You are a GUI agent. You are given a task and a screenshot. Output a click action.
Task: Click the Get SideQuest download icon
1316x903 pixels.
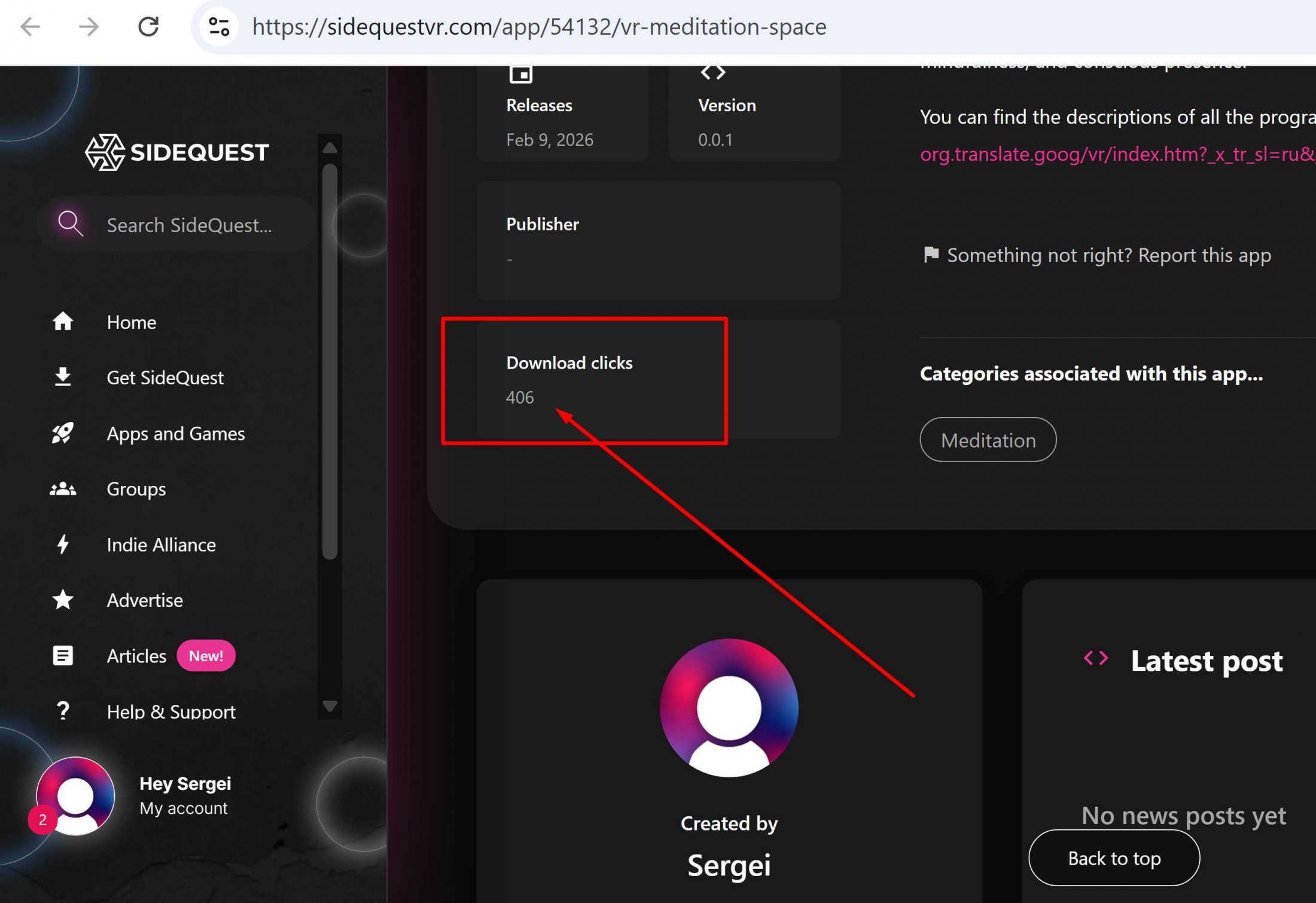(x=63, y=377)
